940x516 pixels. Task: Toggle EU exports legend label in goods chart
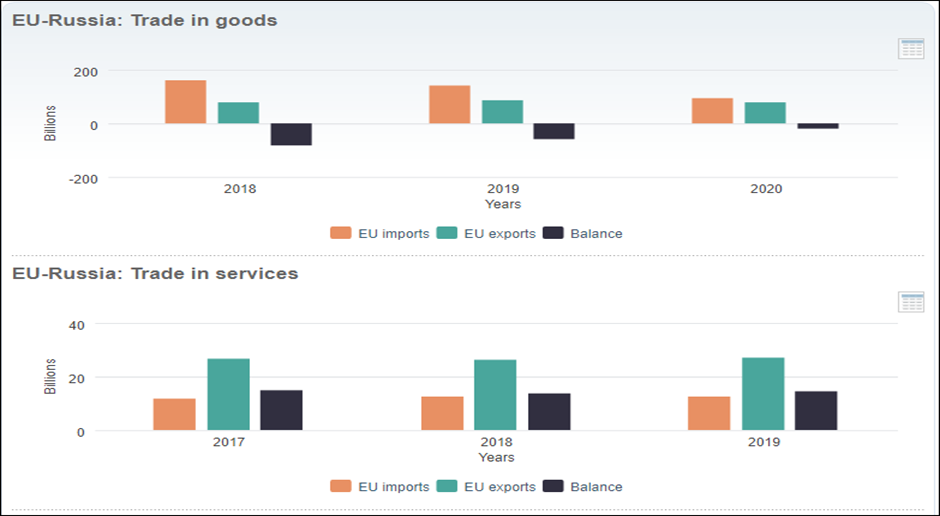point(497,233)
